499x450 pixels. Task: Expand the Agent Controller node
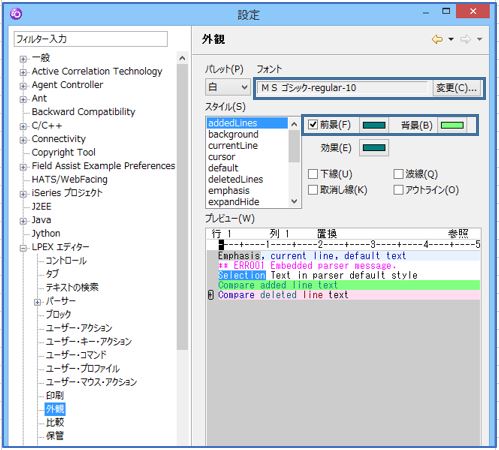(x=23, y=86)
